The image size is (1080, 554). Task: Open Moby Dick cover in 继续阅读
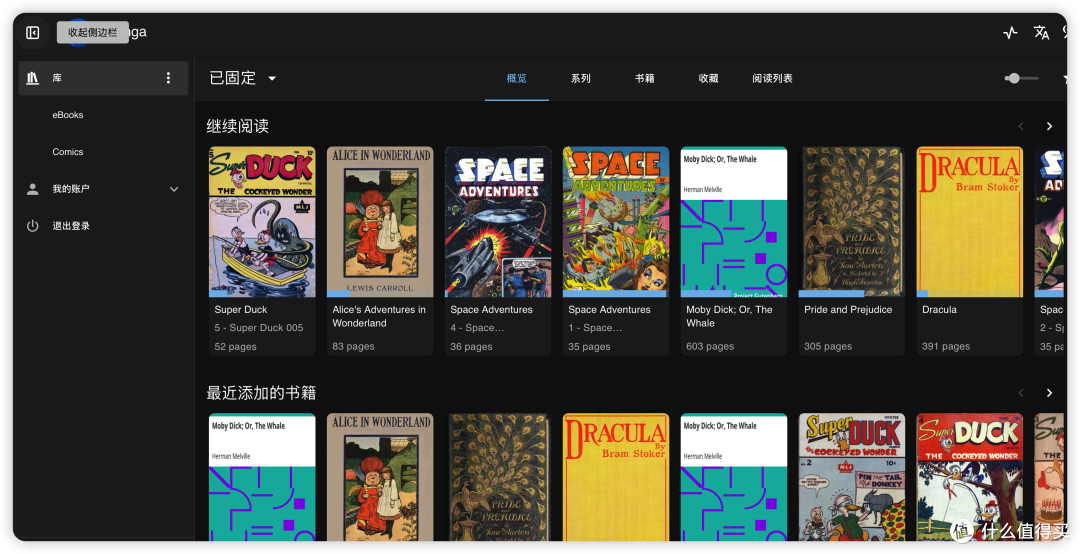pyautogui.click(x=734, y=222)
